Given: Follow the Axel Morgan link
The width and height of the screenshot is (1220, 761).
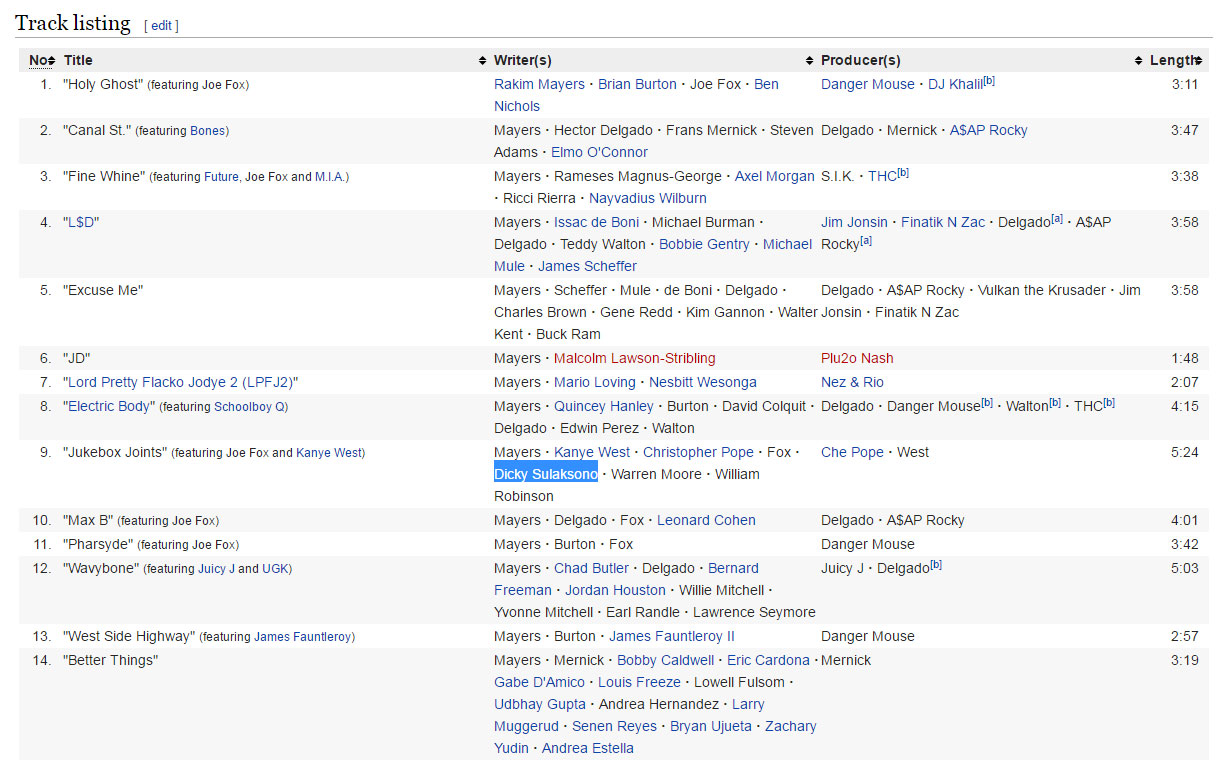Looking at the screenshot, I should click(x=775, y=176).
